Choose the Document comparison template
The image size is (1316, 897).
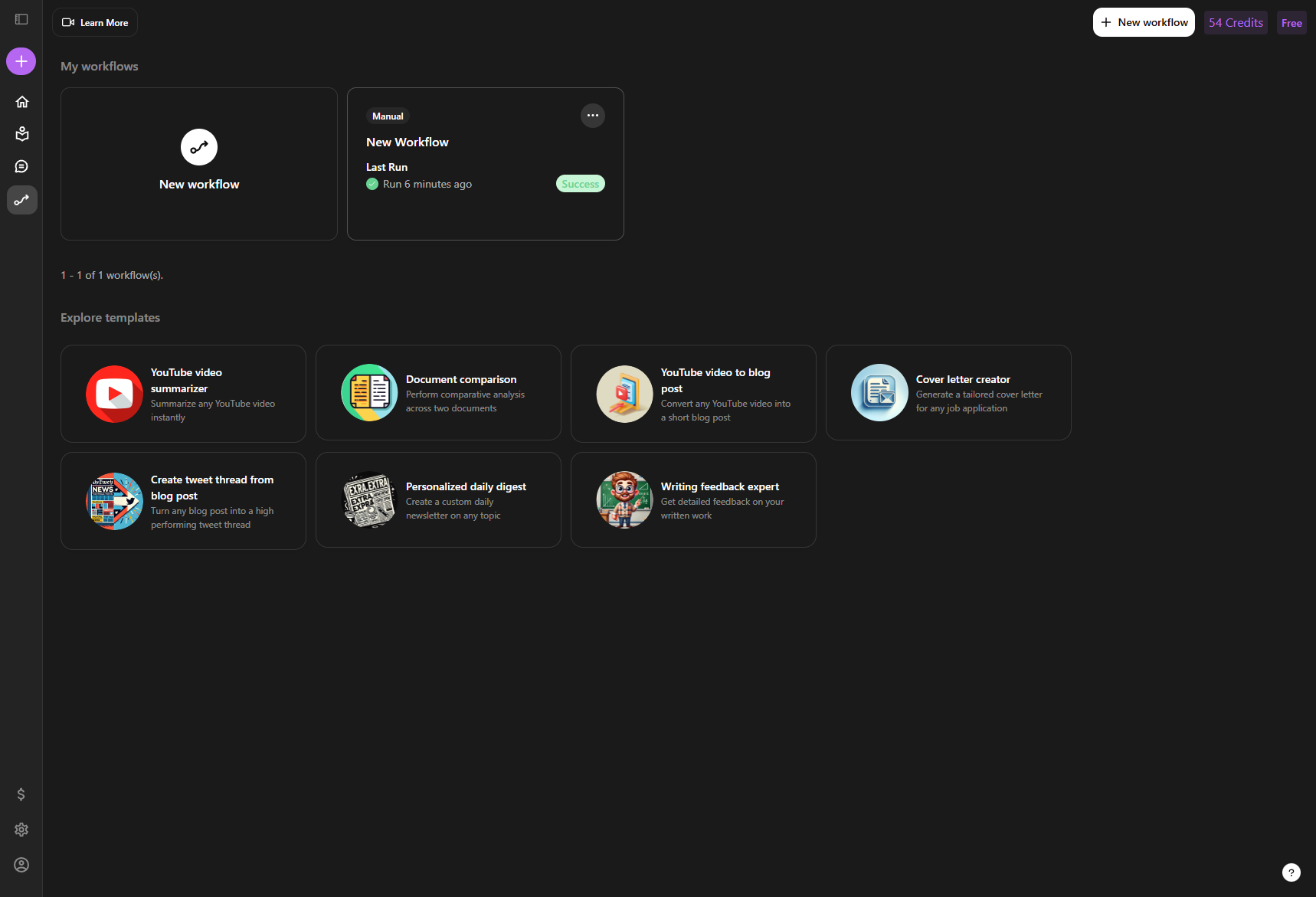[x=438, y=393]
